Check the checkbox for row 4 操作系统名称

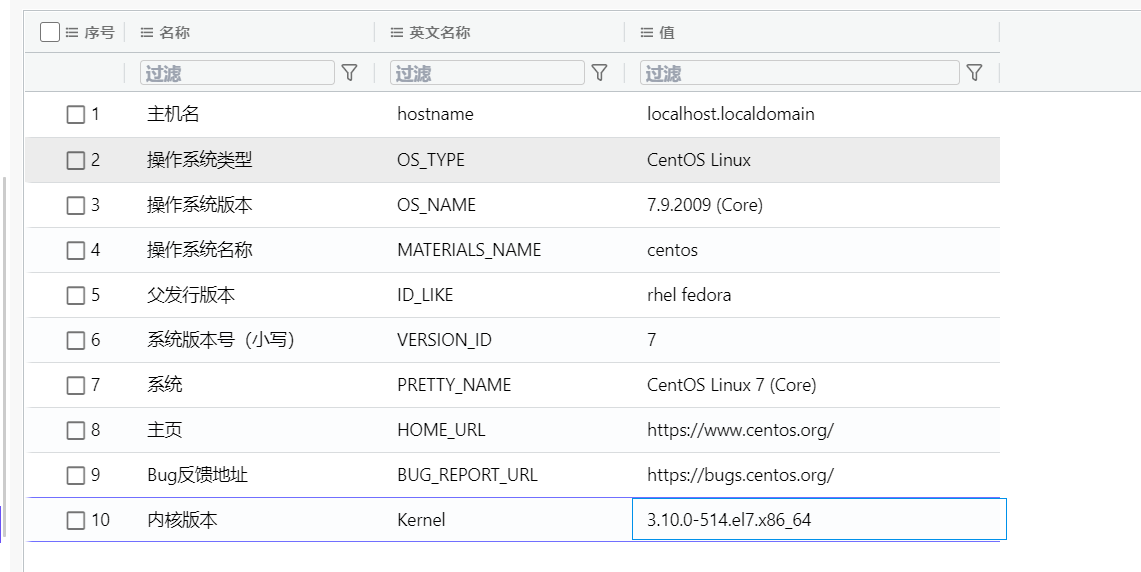pyautogui.click(x=76, y=250)
